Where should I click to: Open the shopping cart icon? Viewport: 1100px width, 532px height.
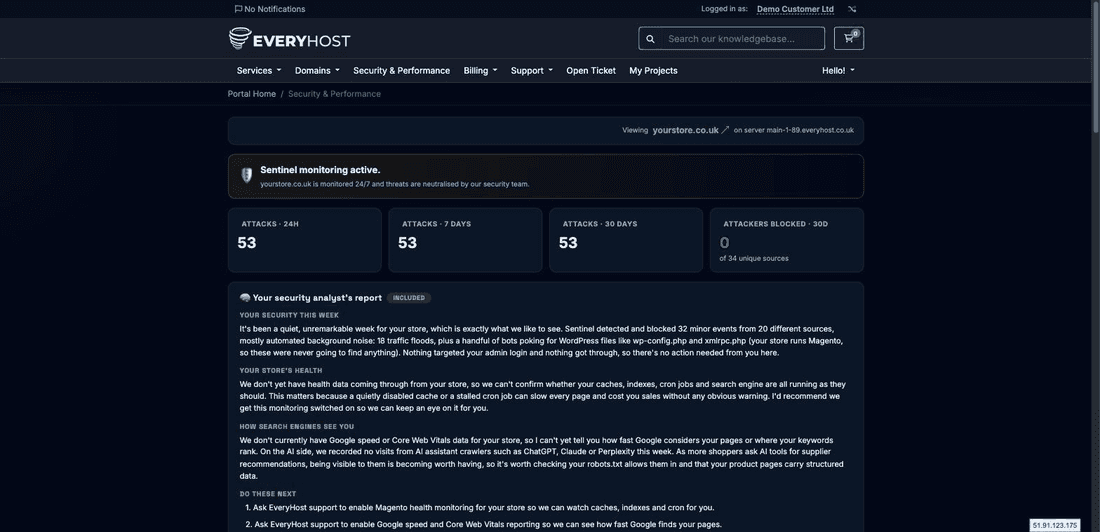(x=849, y=39)
